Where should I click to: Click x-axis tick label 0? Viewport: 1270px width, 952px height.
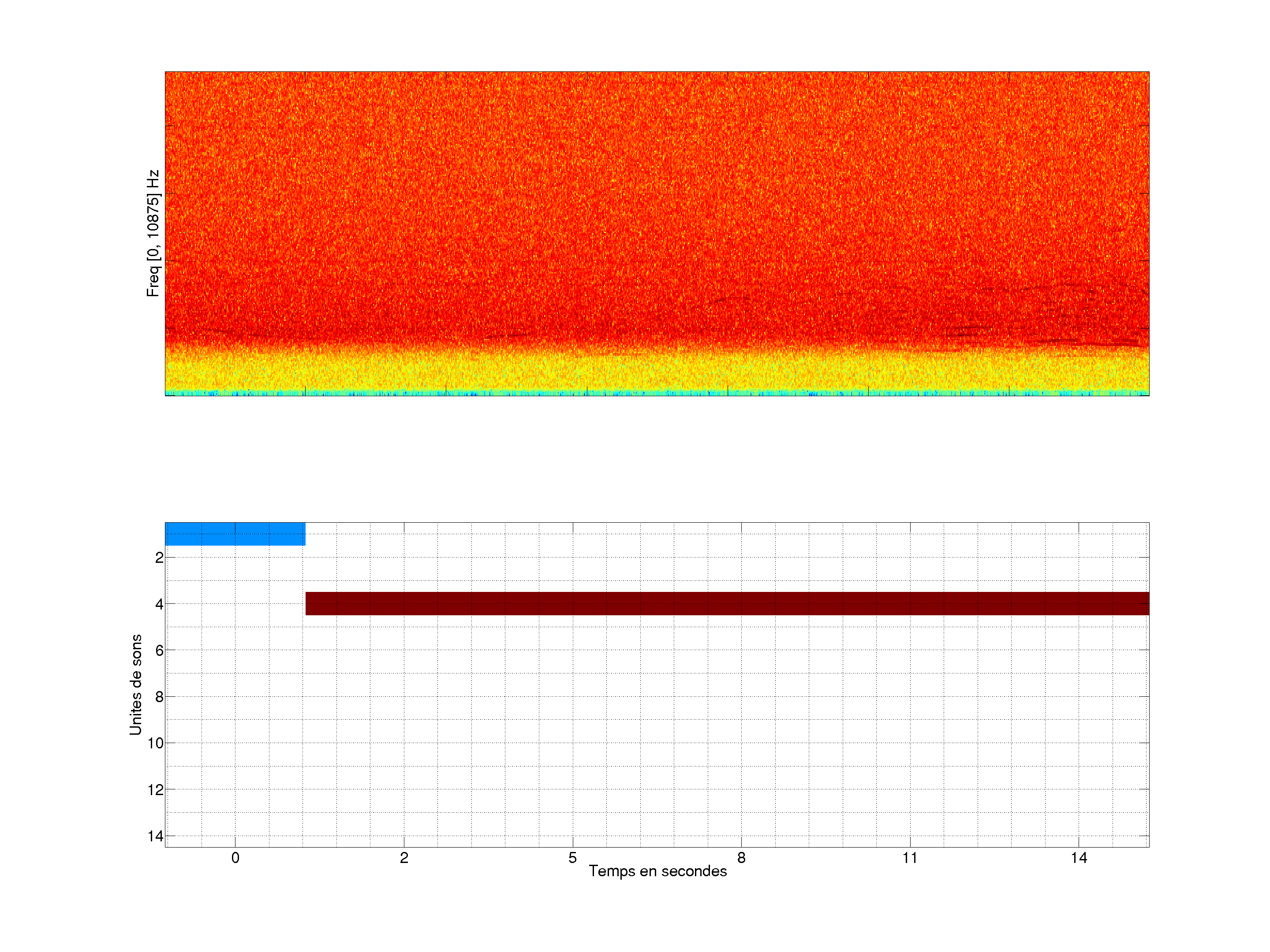235,858
